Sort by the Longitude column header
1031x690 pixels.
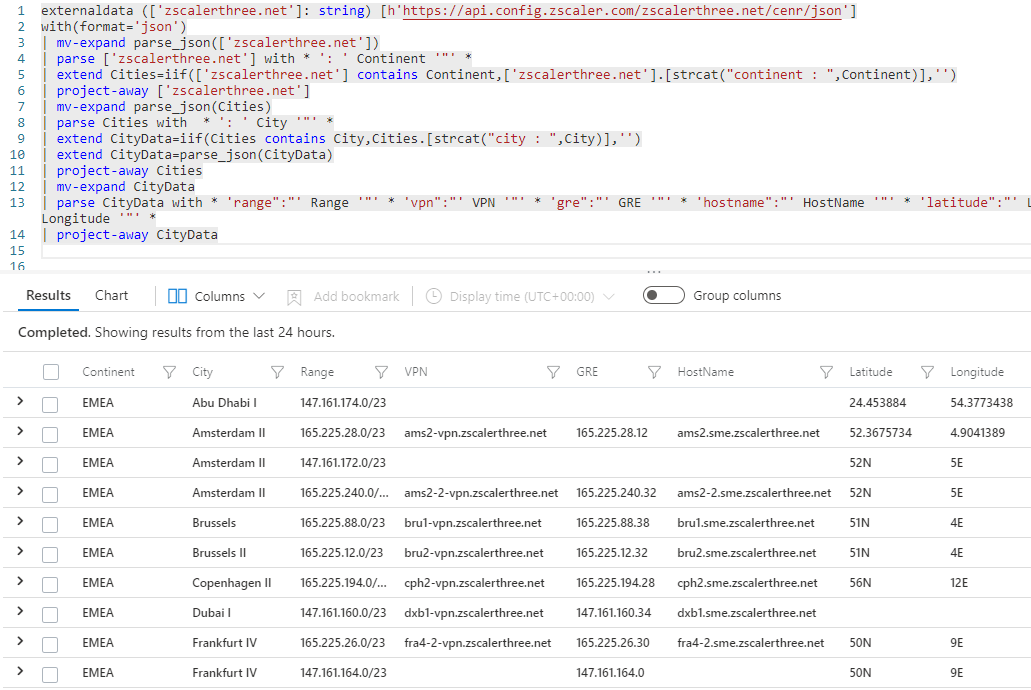point(977,372)
